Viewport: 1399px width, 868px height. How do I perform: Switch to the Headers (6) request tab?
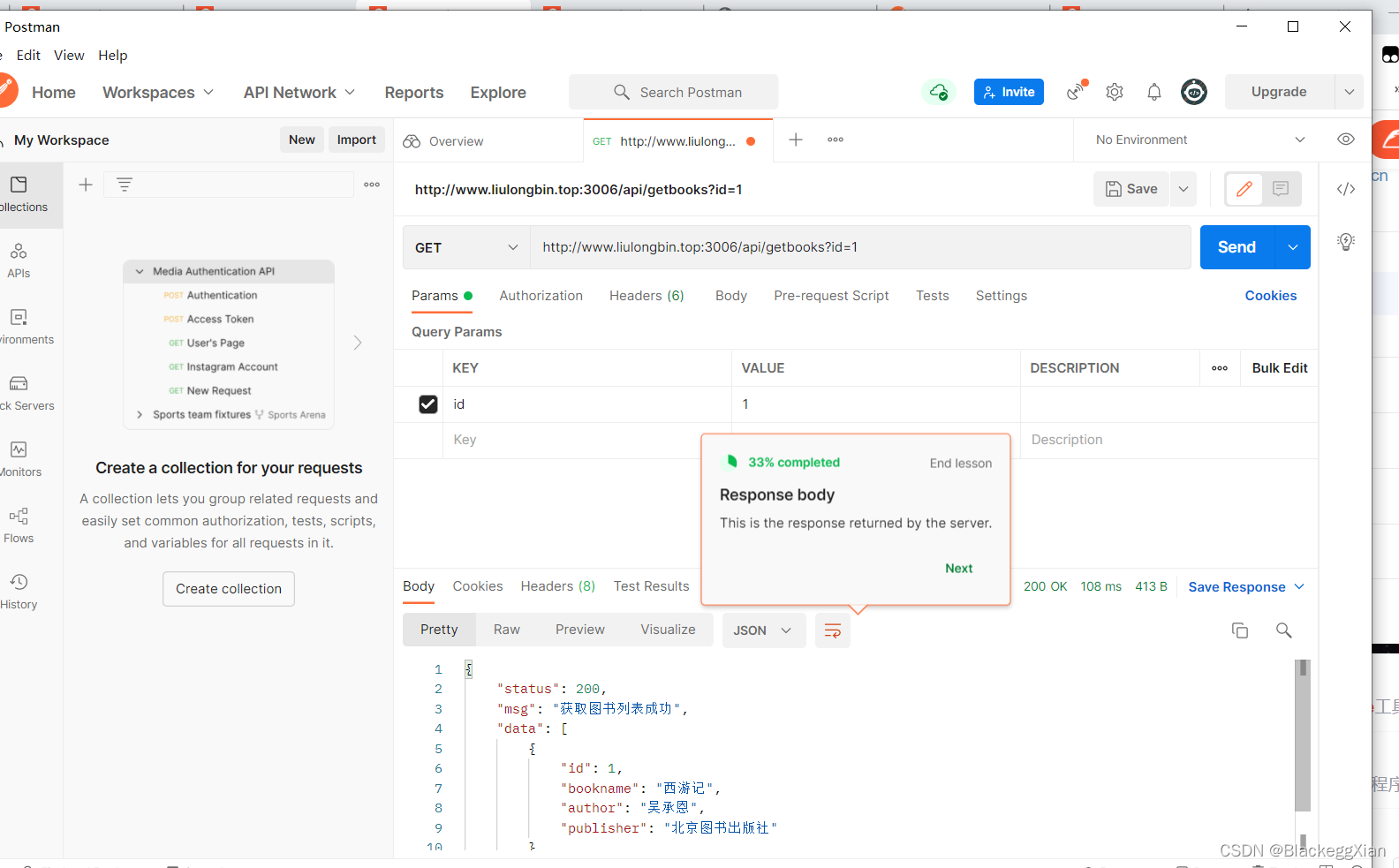(x=647, y=296)
